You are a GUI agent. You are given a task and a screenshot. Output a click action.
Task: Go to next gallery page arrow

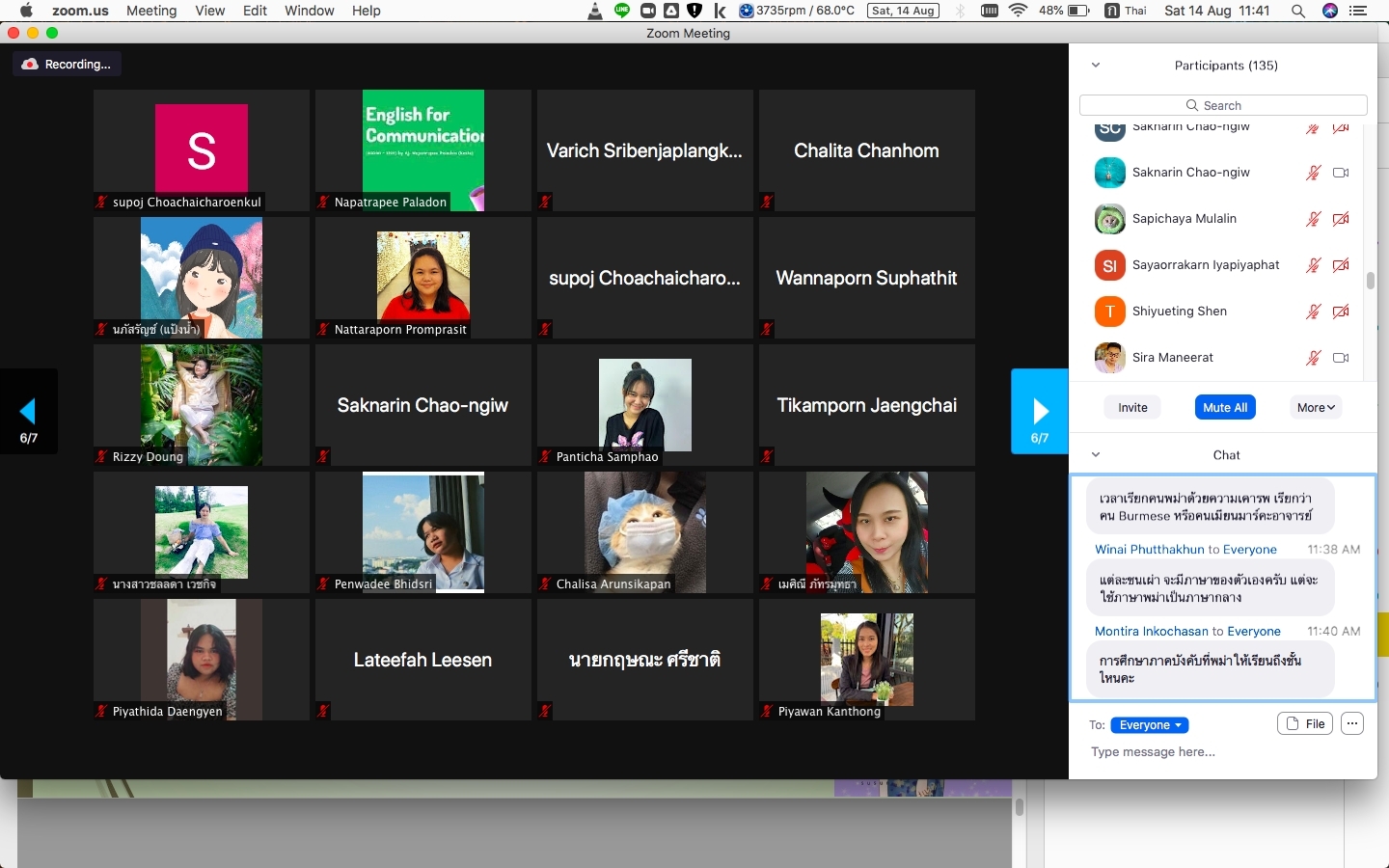[1039, 412]
